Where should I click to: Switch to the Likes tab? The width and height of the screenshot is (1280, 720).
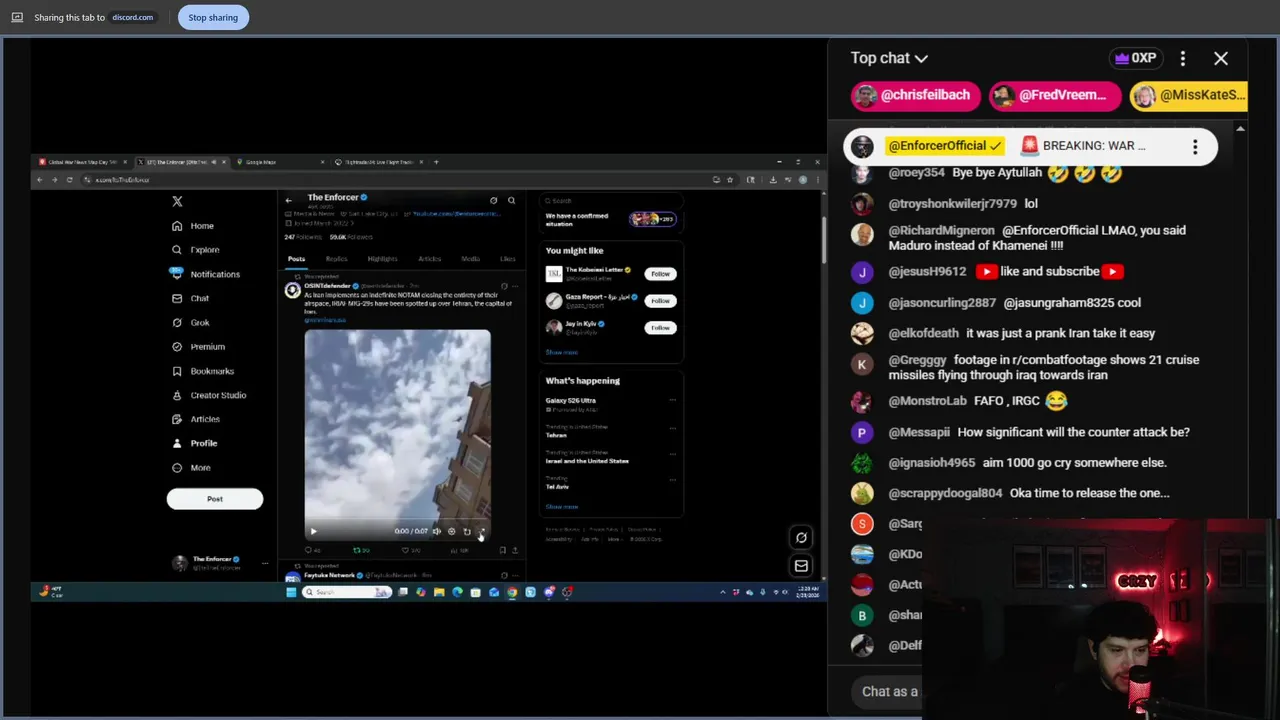click(508, 259)
